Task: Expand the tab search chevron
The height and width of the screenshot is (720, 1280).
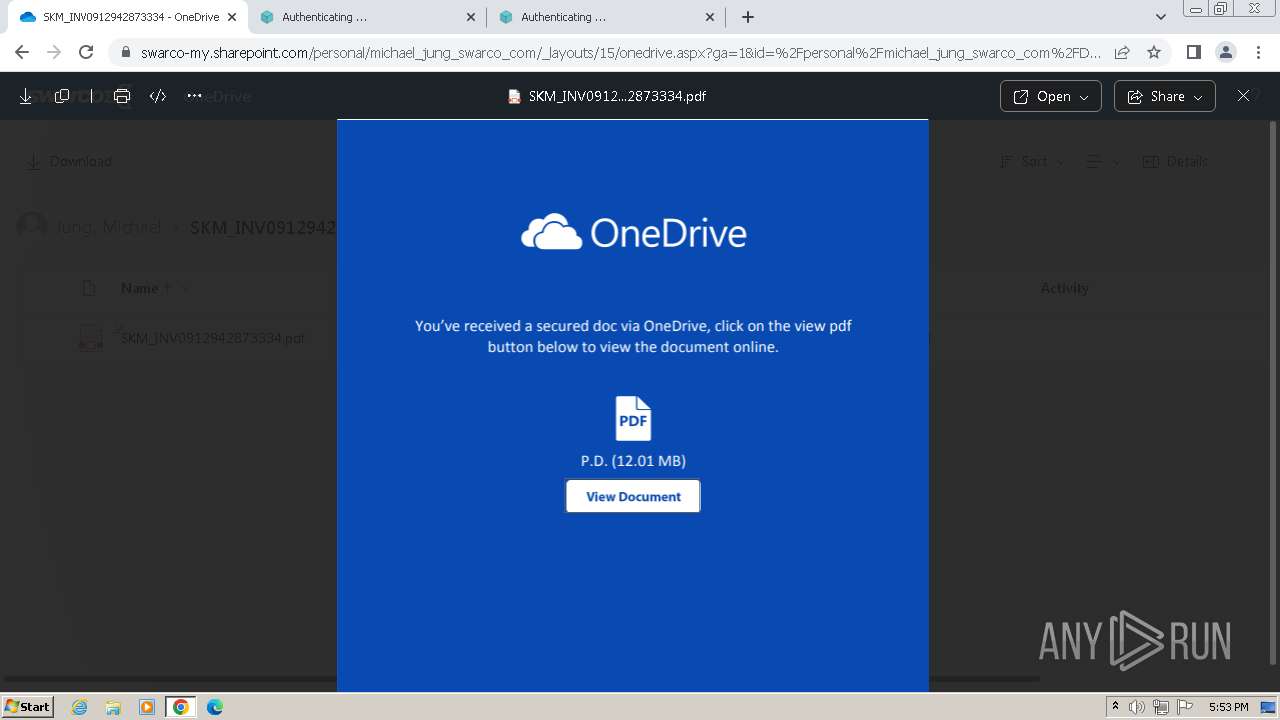Action: pyautogui.click(x=1160, y=17)
